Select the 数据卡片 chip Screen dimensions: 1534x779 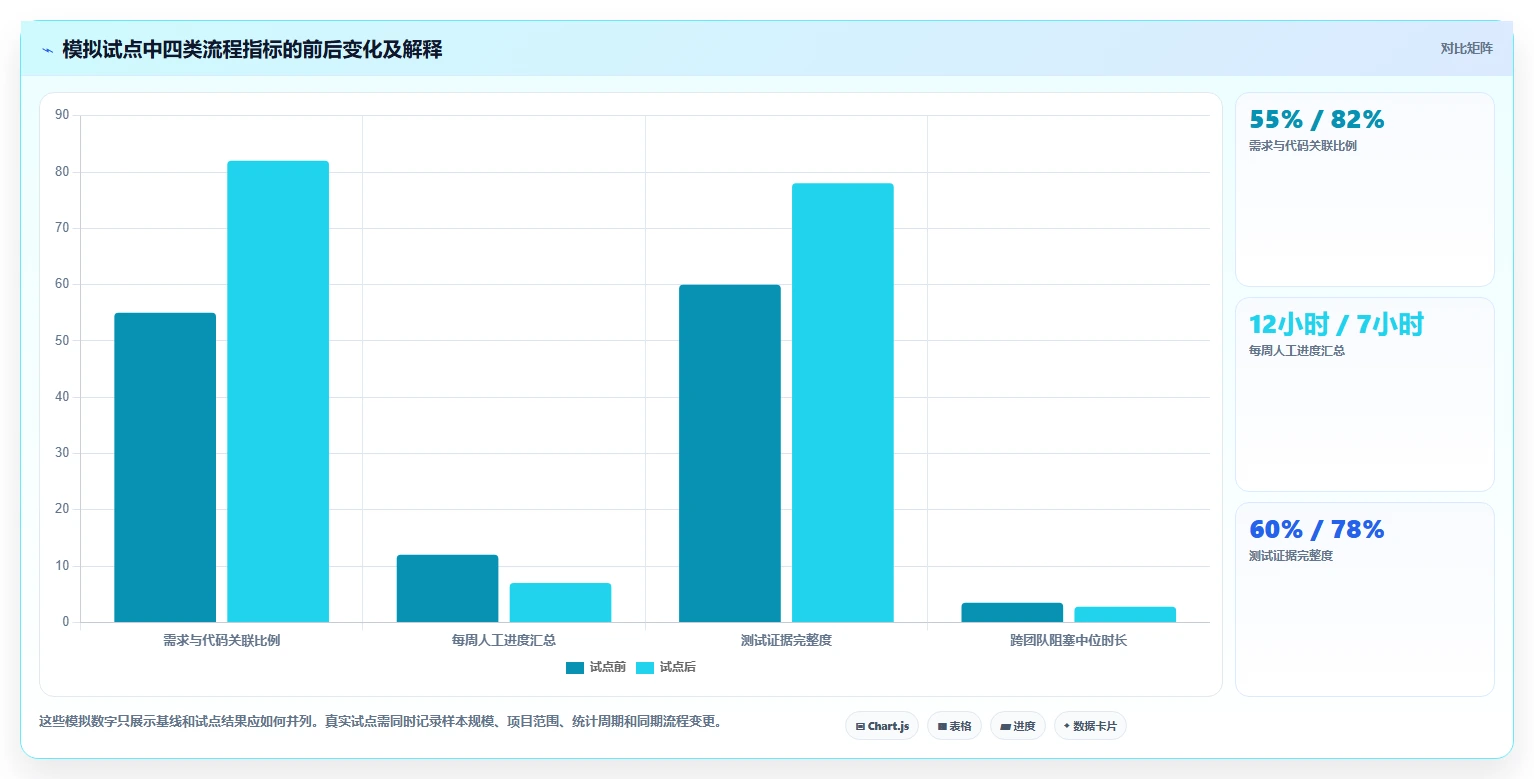[x=1090, y=726]
